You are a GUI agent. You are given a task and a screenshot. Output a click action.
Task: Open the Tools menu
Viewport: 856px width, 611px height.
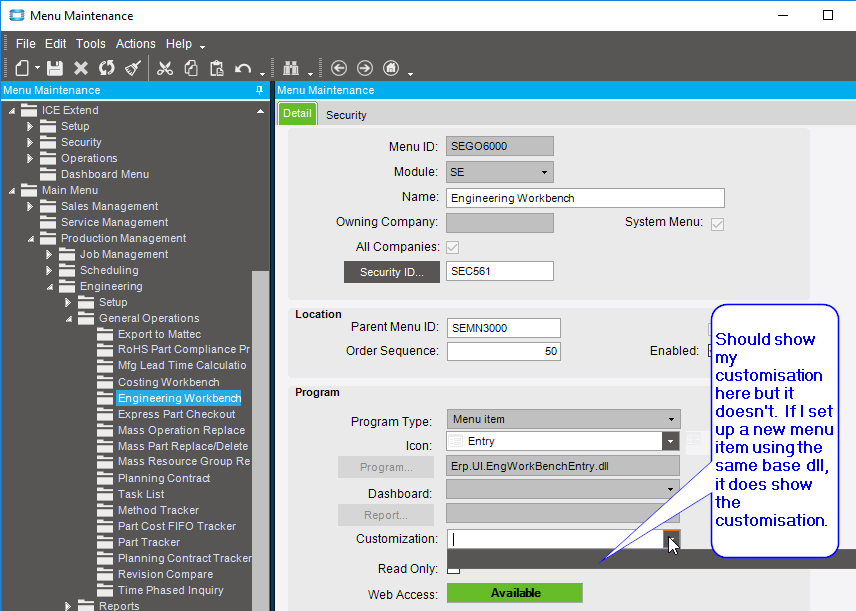click(x=91, y=43)
